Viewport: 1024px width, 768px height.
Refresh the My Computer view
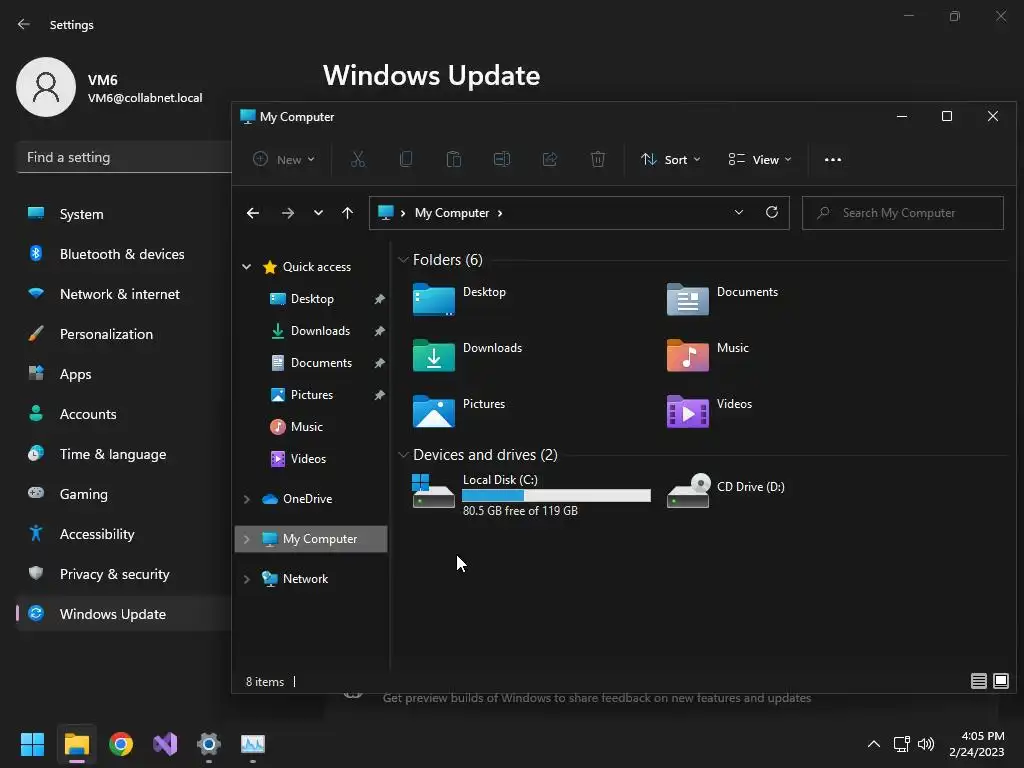[x=772, y=212]
